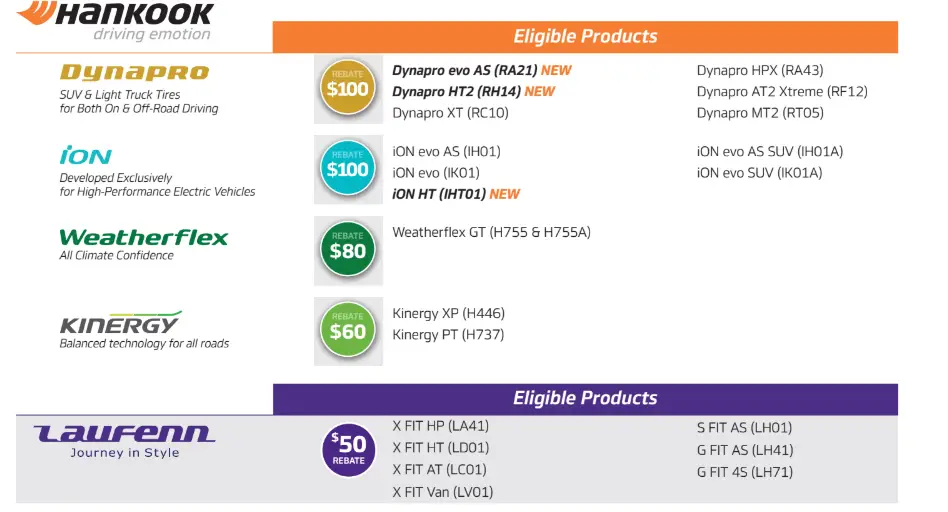Click the teal $100 iON rebate badge

point(348,169)
